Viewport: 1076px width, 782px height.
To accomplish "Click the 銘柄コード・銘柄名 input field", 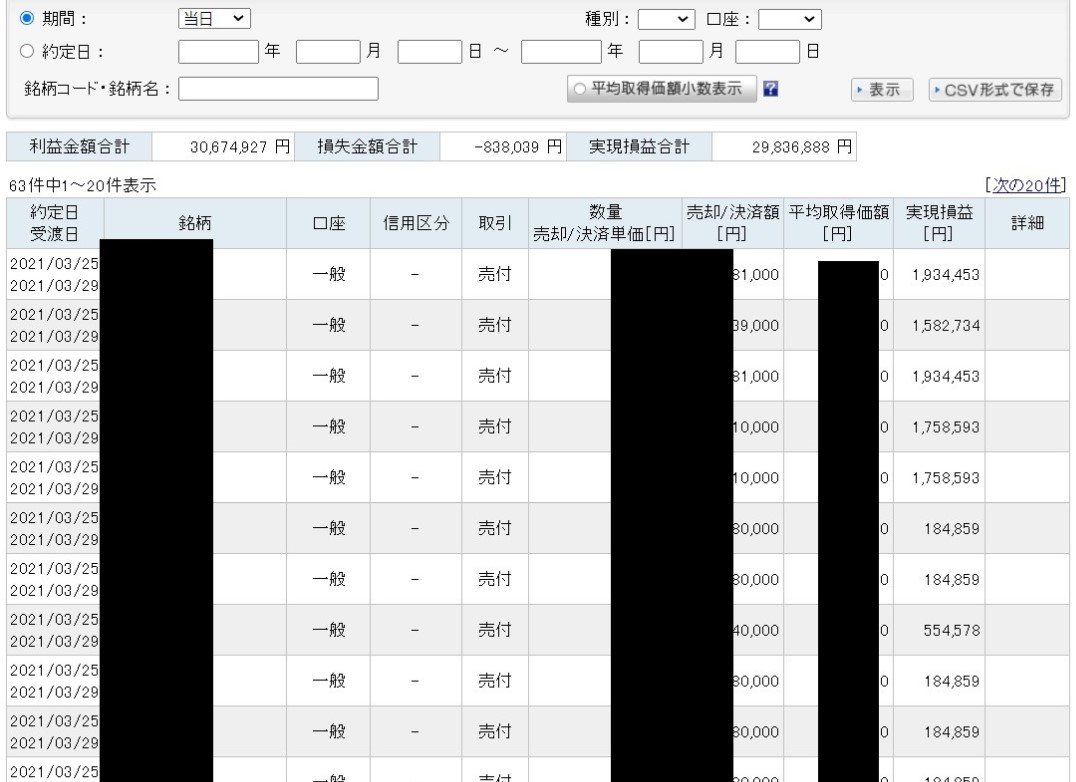I will click(x=278, y=88).
